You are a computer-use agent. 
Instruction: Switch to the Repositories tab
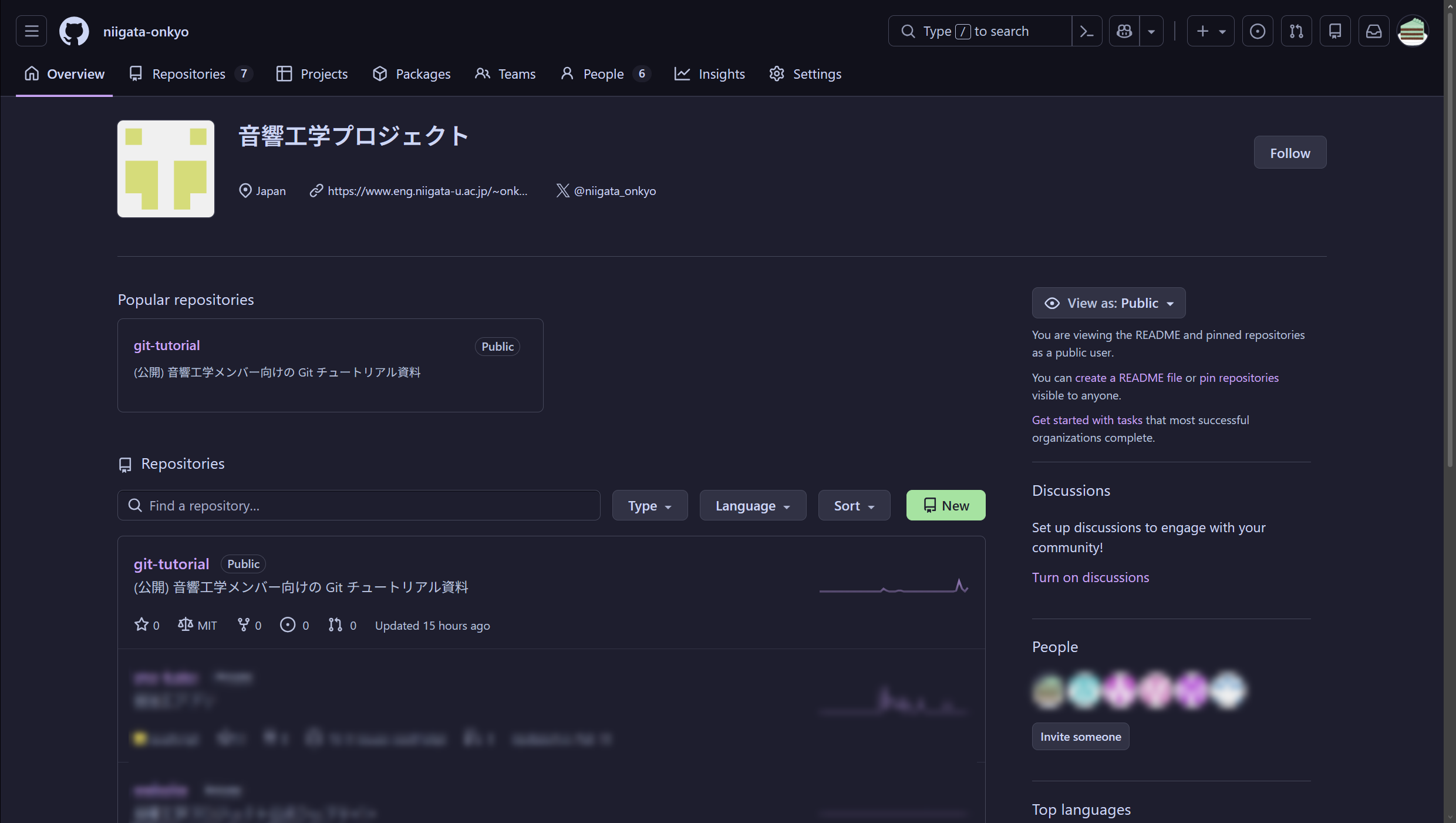(190, 74)
